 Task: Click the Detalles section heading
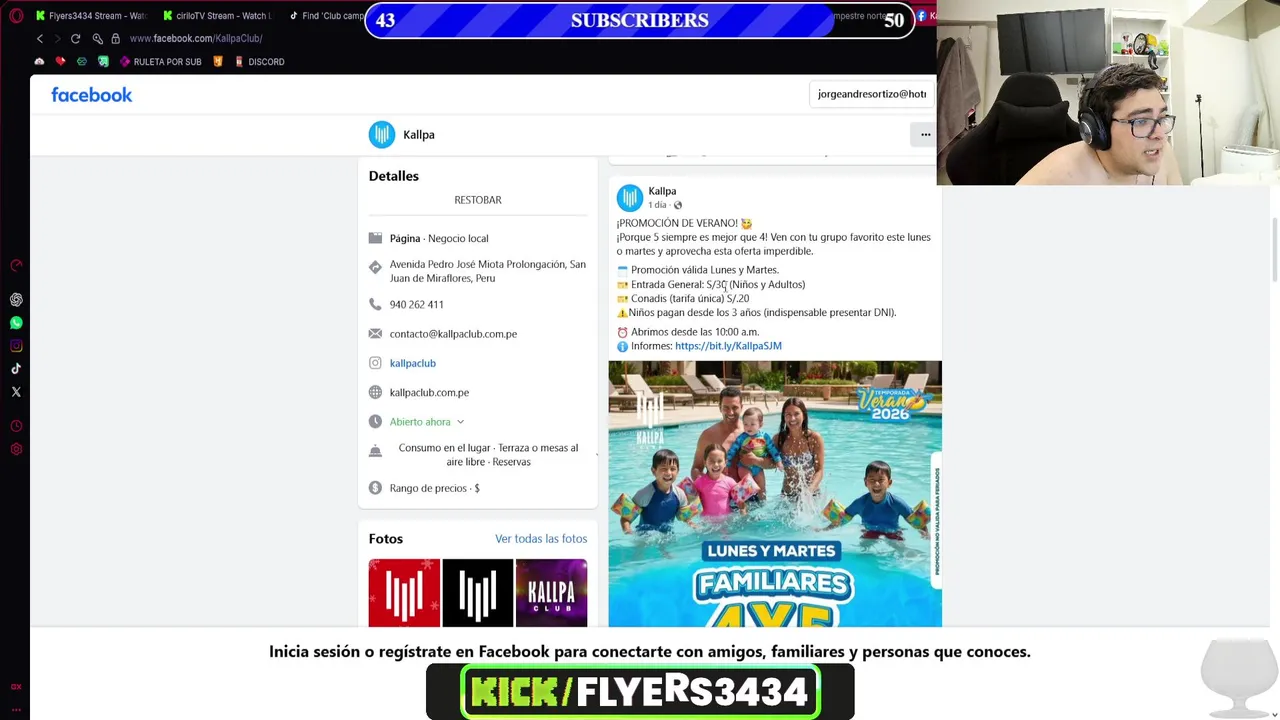394,176
